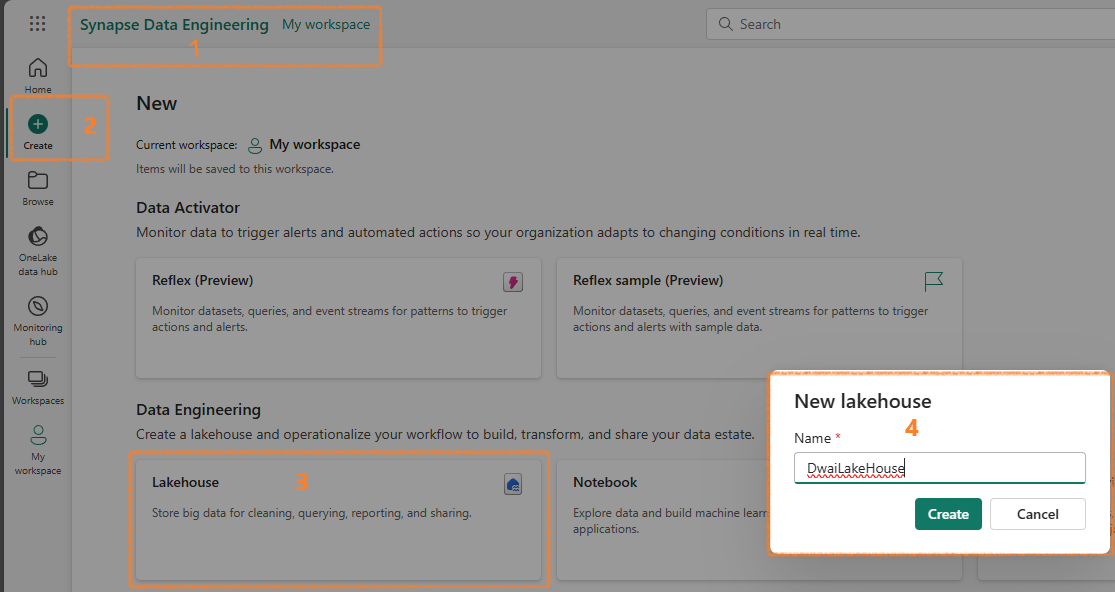
Task: Click the Reflex lightning icon
Action: click(x=513, y=282)
